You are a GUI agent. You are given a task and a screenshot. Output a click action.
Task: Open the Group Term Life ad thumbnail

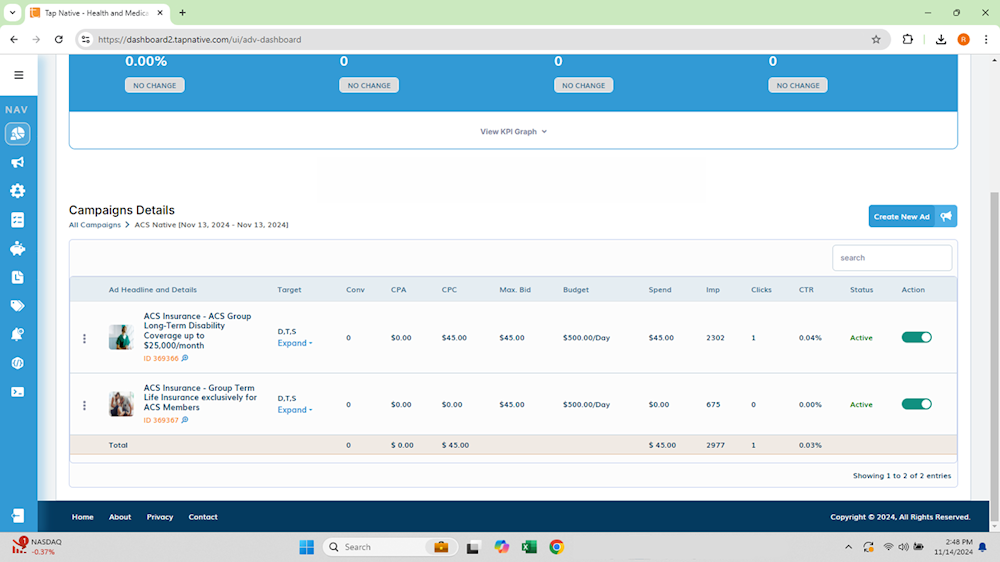(121, 404)
